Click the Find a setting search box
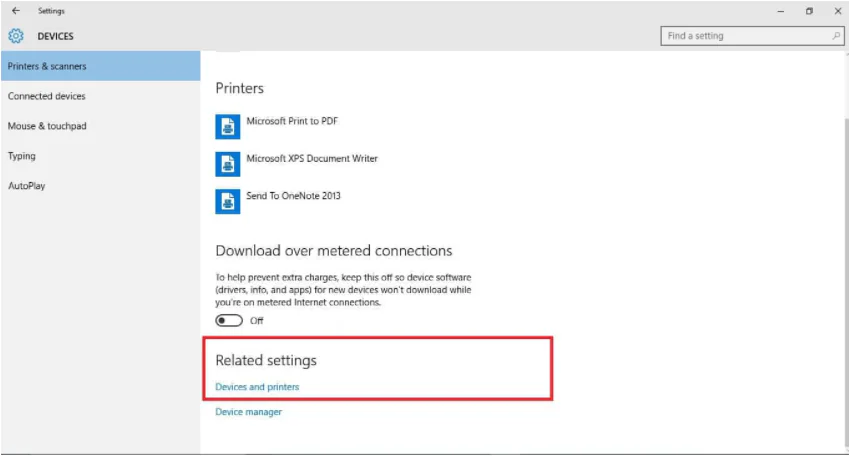This screenshot has width=849, height=457. point(745,36)
